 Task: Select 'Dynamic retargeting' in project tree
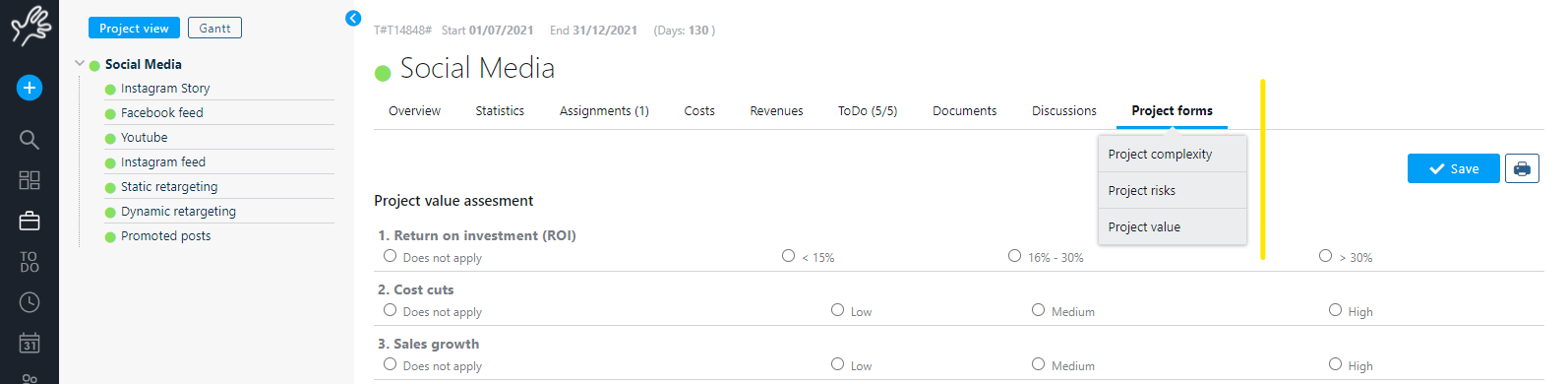point(178,212)
